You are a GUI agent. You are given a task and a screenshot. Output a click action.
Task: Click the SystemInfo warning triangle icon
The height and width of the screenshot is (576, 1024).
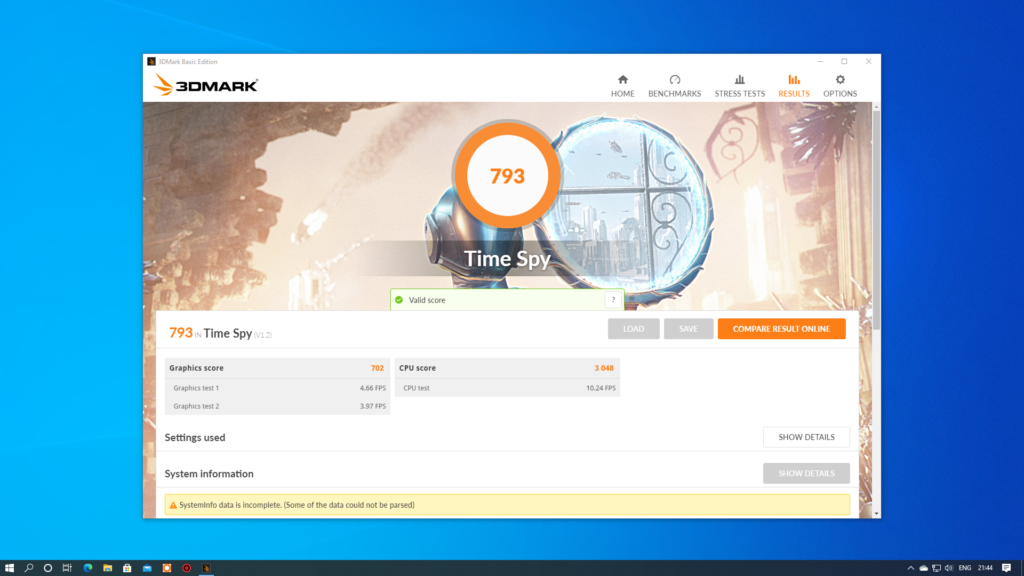click(173, 505)
